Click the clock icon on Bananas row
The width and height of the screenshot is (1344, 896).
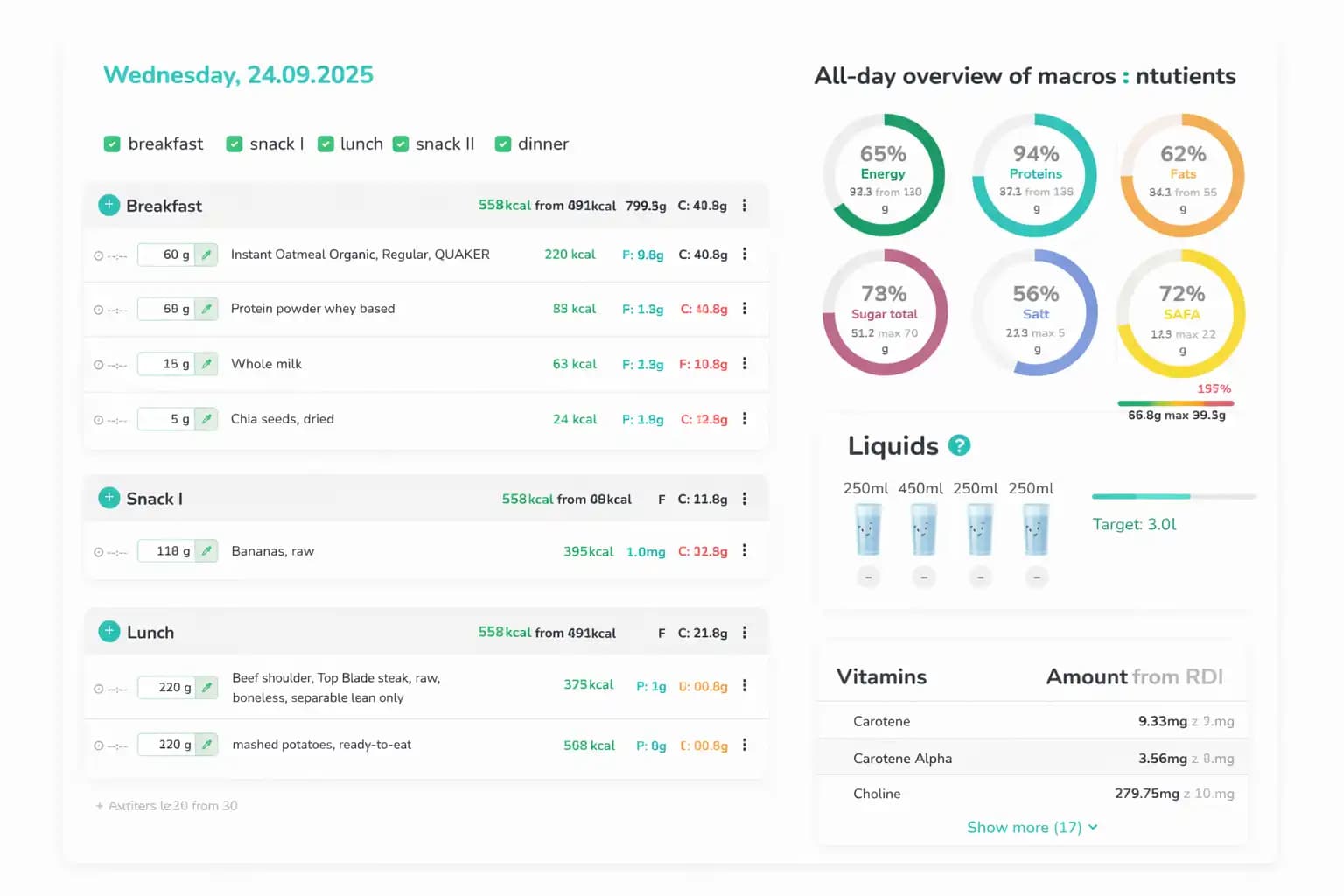coord(99,552)
